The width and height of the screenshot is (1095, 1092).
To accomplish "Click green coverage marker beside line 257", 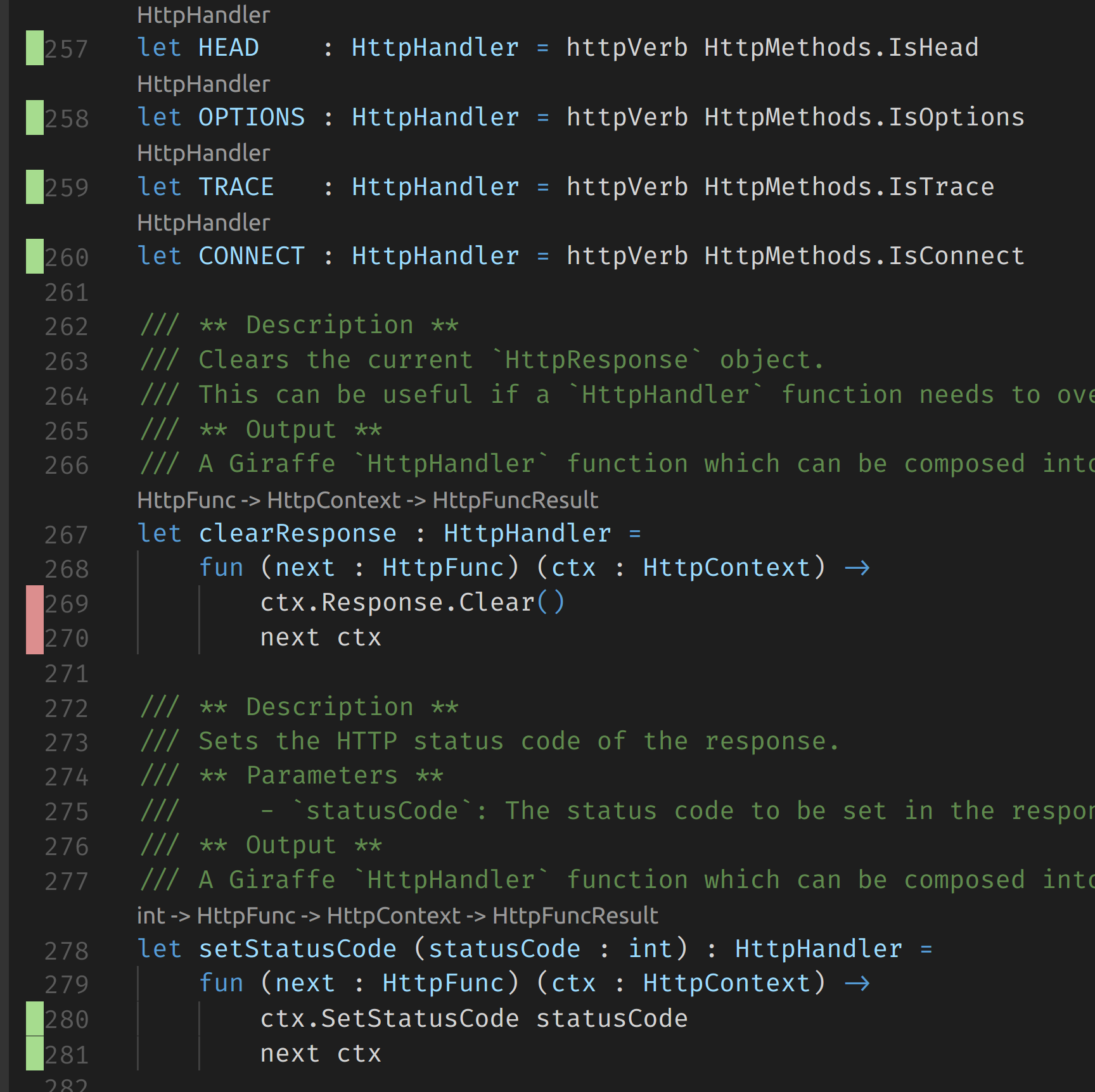I will point(35,48).
